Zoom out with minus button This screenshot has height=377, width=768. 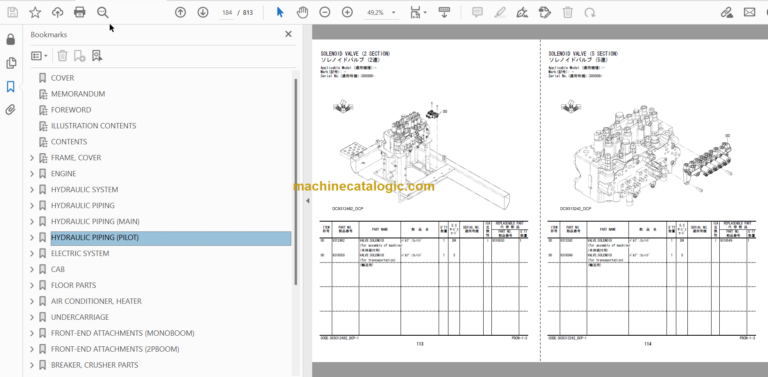(325, 12)
